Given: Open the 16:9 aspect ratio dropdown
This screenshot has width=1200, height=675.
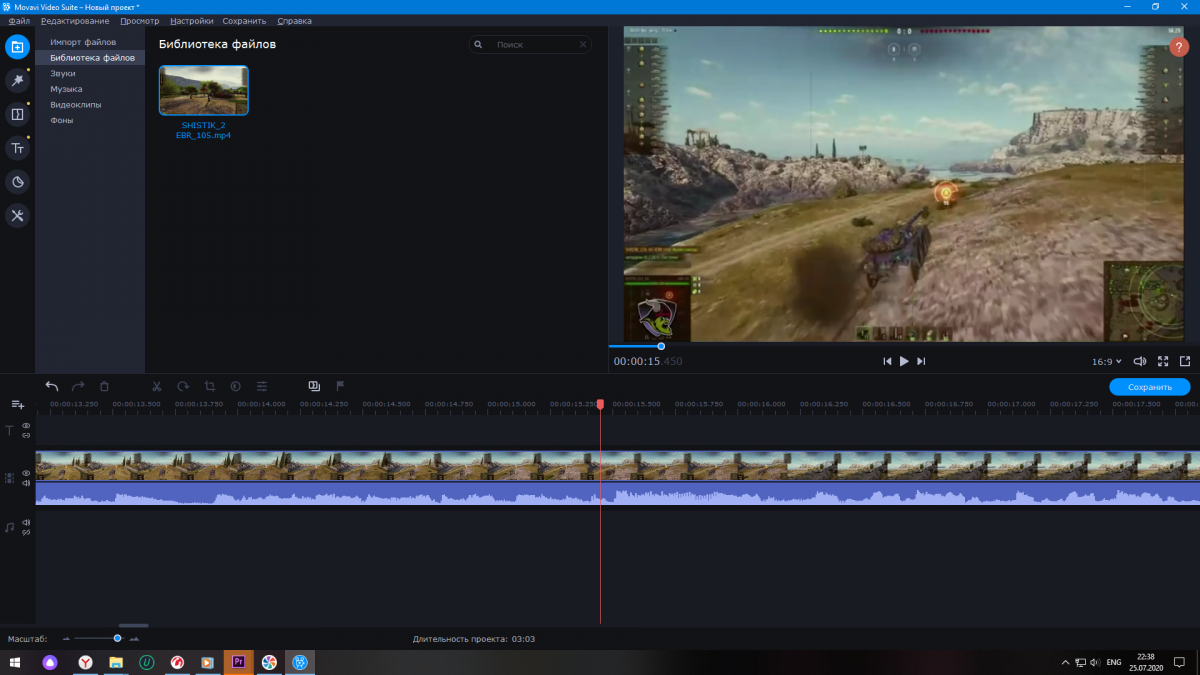Looking at the screenshot, I should click(x=1106, y=362).
